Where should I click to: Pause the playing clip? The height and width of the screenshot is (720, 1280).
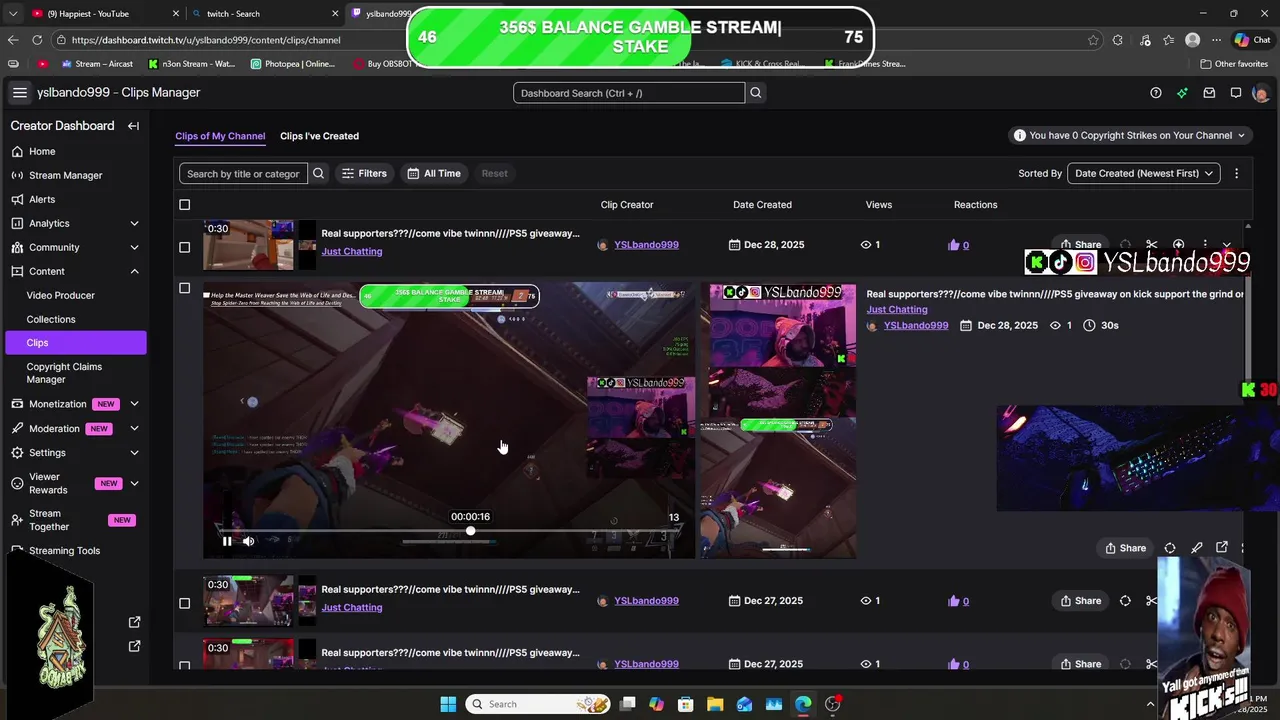pyautogui.click(x=227, y=541)
